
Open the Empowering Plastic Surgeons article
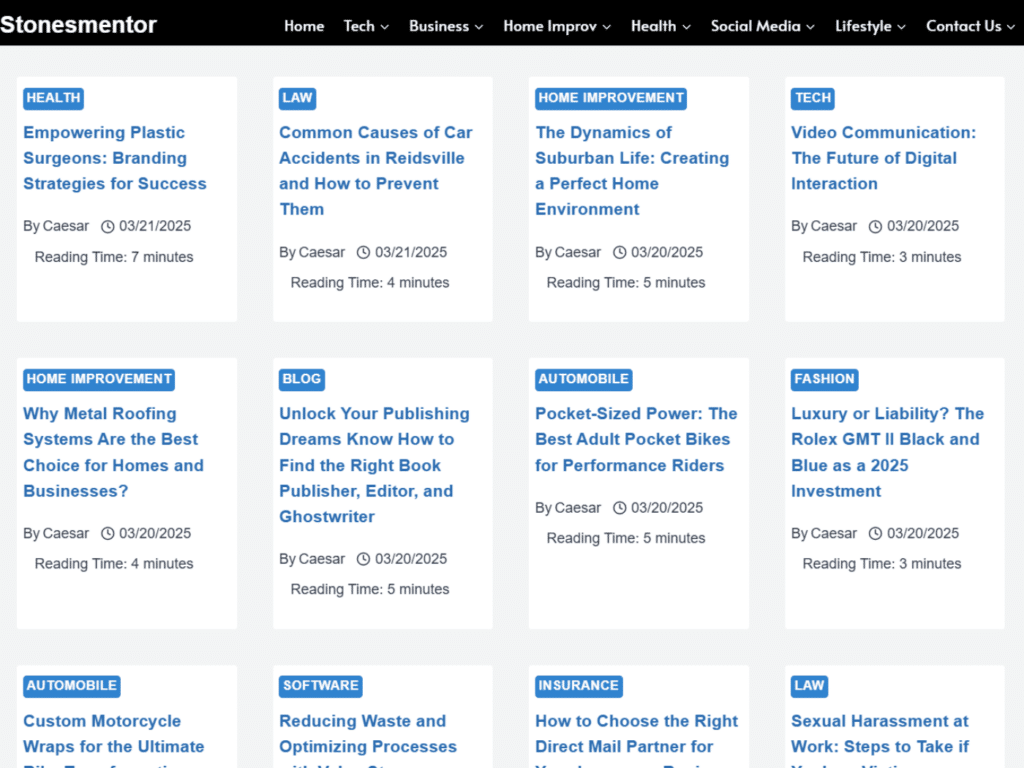114,158
